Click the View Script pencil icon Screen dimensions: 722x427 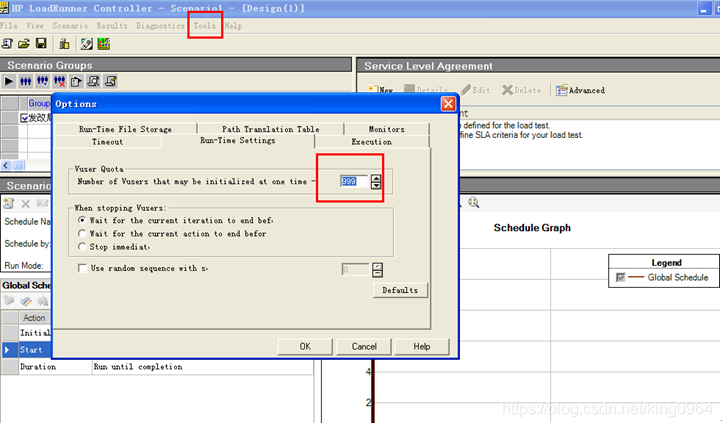coord(111,82)
